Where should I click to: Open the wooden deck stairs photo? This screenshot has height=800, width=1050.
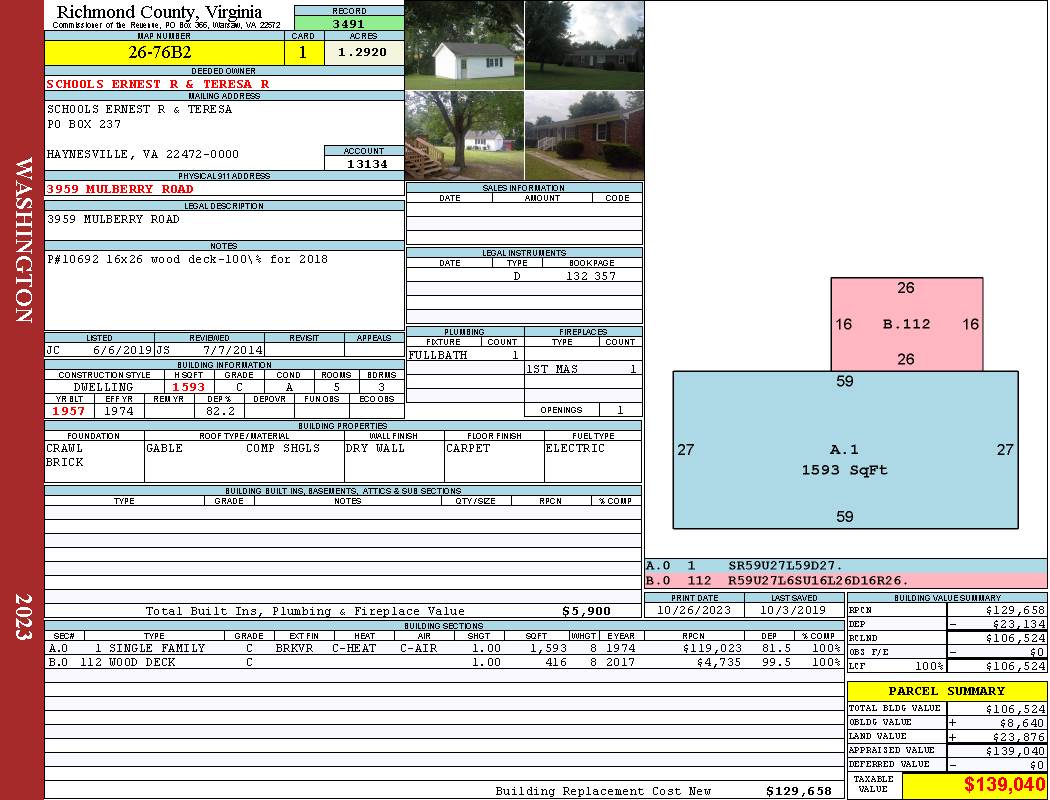pyautogui.click(x=464, y=136)
